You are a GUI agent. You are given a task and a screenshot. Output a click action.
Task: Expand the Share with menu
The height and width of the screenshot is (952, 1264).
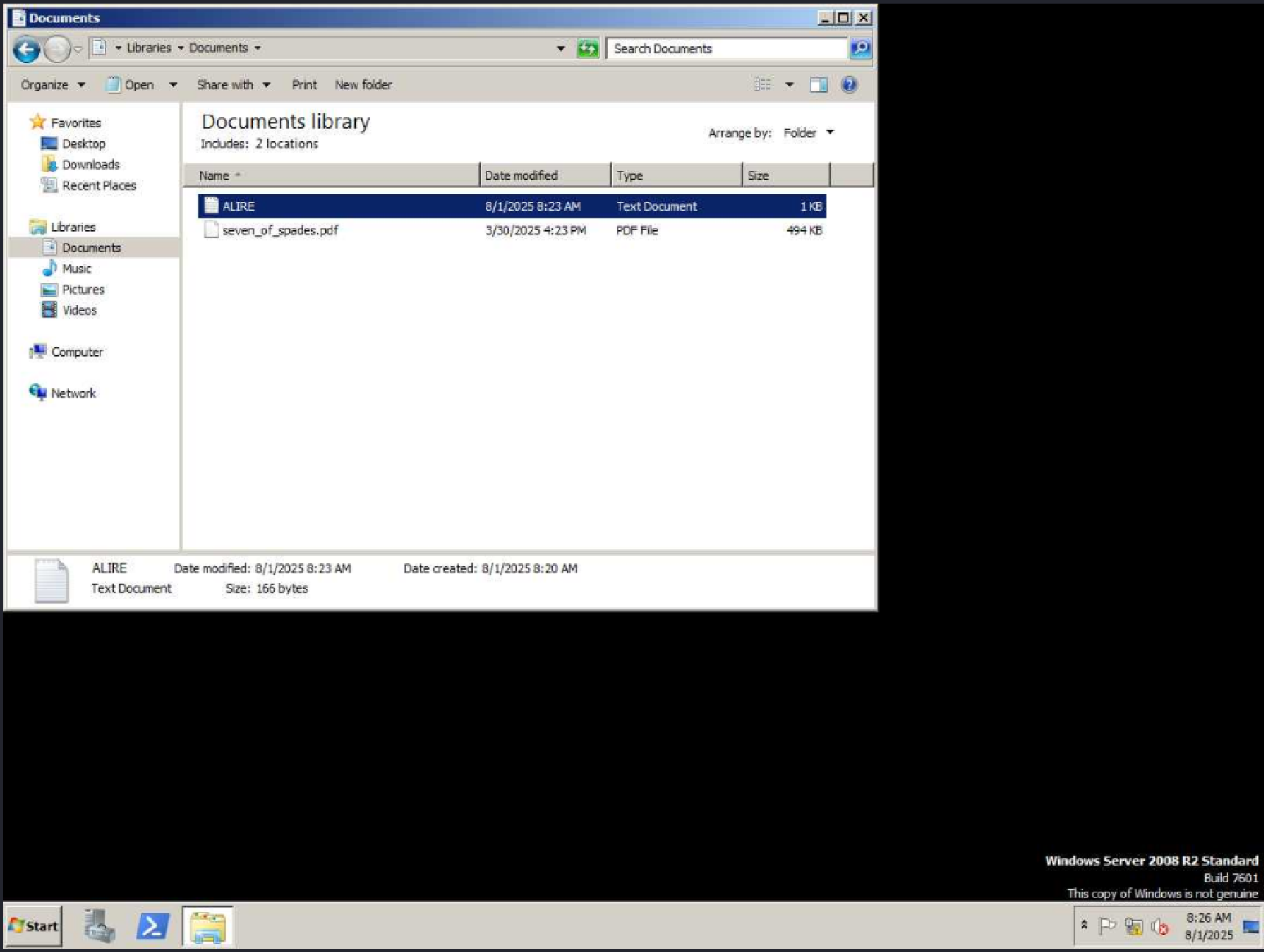pyautogui.click(x=233, y=85)
